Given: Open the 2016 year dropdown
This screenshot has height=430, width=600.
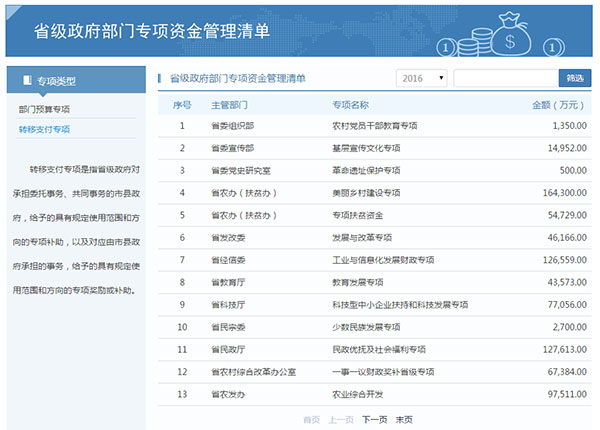Looking at the screenshot, I should pyautogui.click(x=422, y=78).
